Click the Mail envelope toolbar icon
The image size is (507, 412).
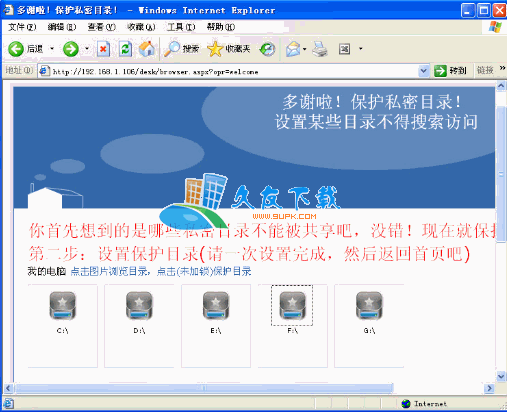(x=293, y=49)
